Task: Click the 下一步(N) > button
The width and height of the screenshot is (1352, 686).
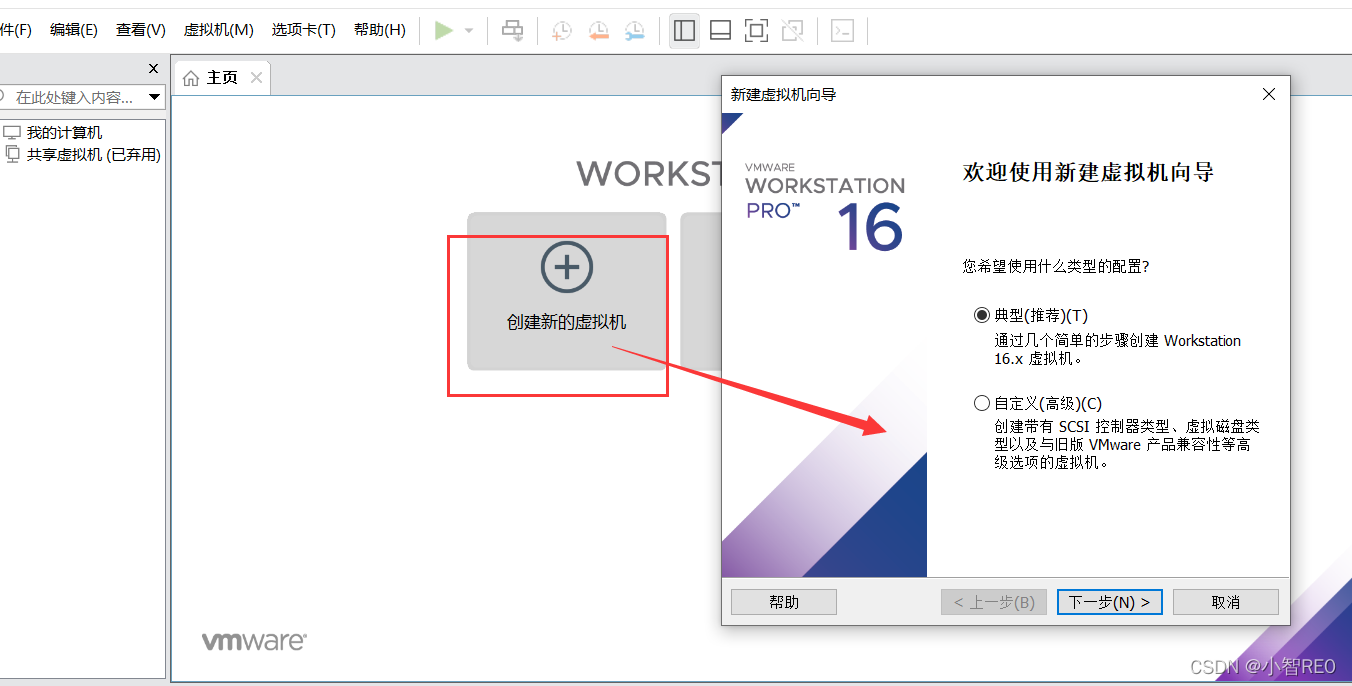Action: [x=1110, y=602]
